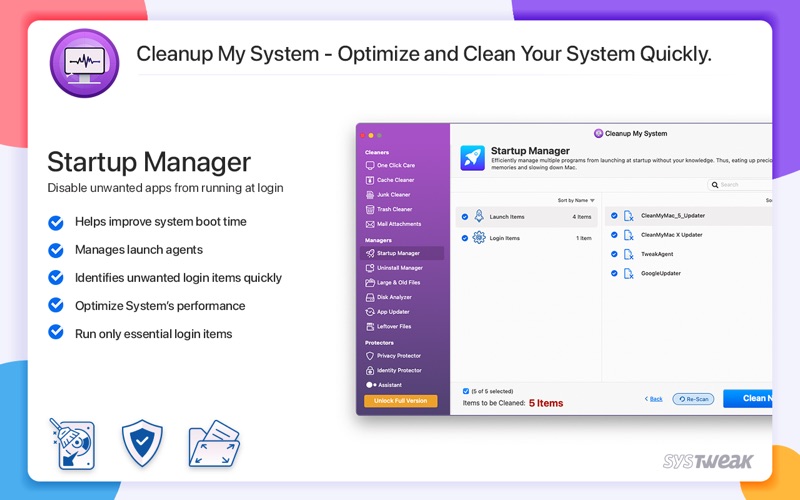Click the CleanMyMac_5_Updater file icon
800x500 pixels.
pyautogui.click(x=629, y=216)
